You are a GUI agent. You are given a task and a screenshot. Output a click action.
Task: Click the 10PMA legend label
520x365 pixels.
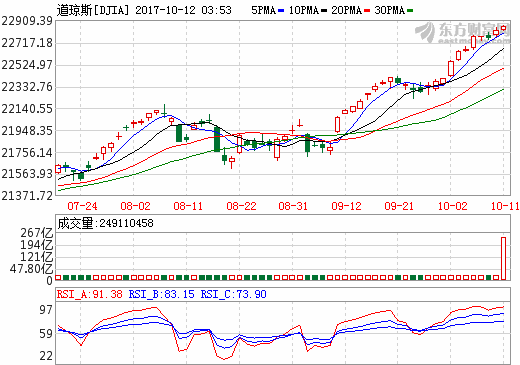(x=304, y=10)
